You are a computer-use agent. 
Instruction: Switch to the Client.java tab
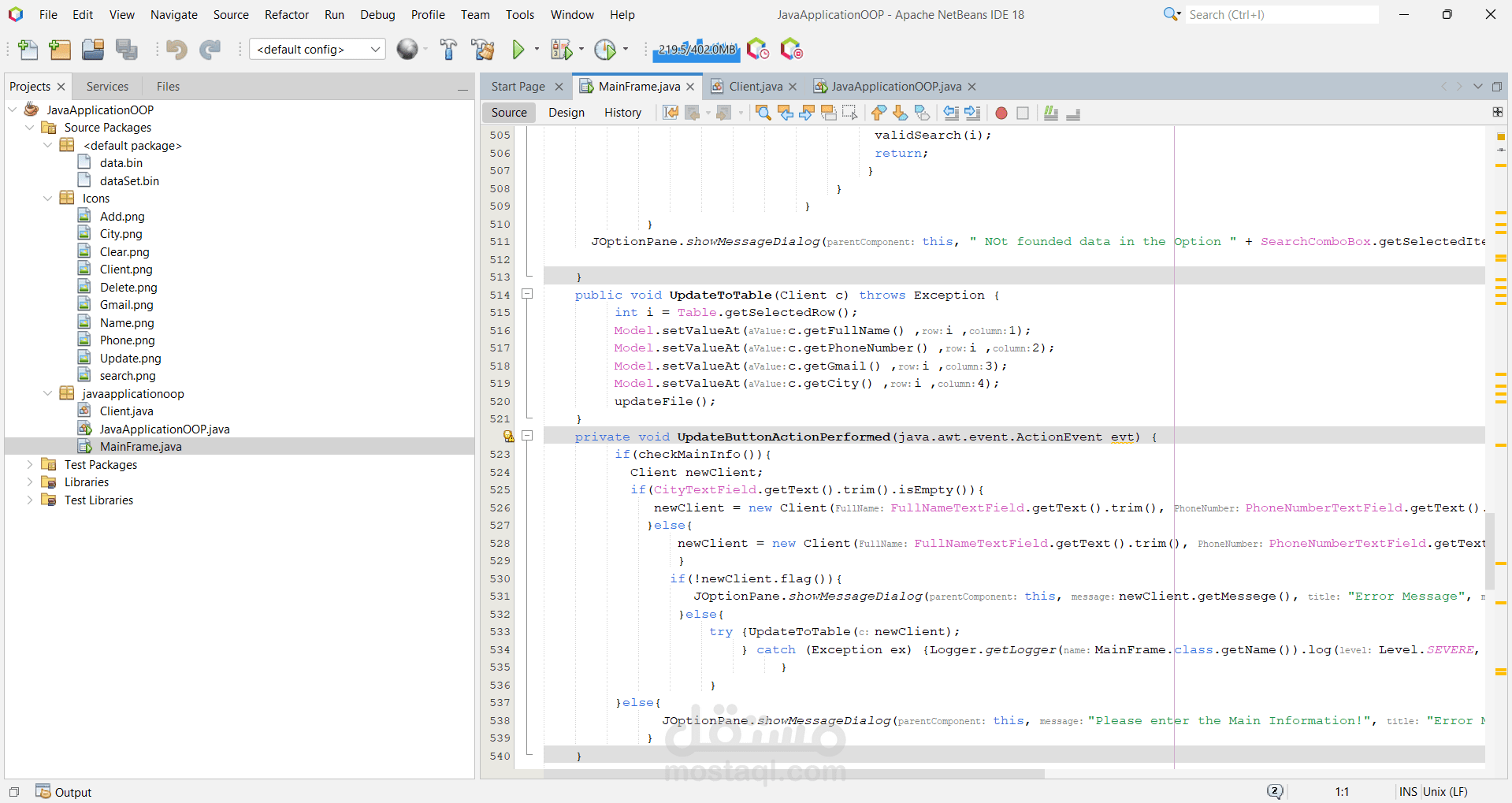click(x=755, y=87)
